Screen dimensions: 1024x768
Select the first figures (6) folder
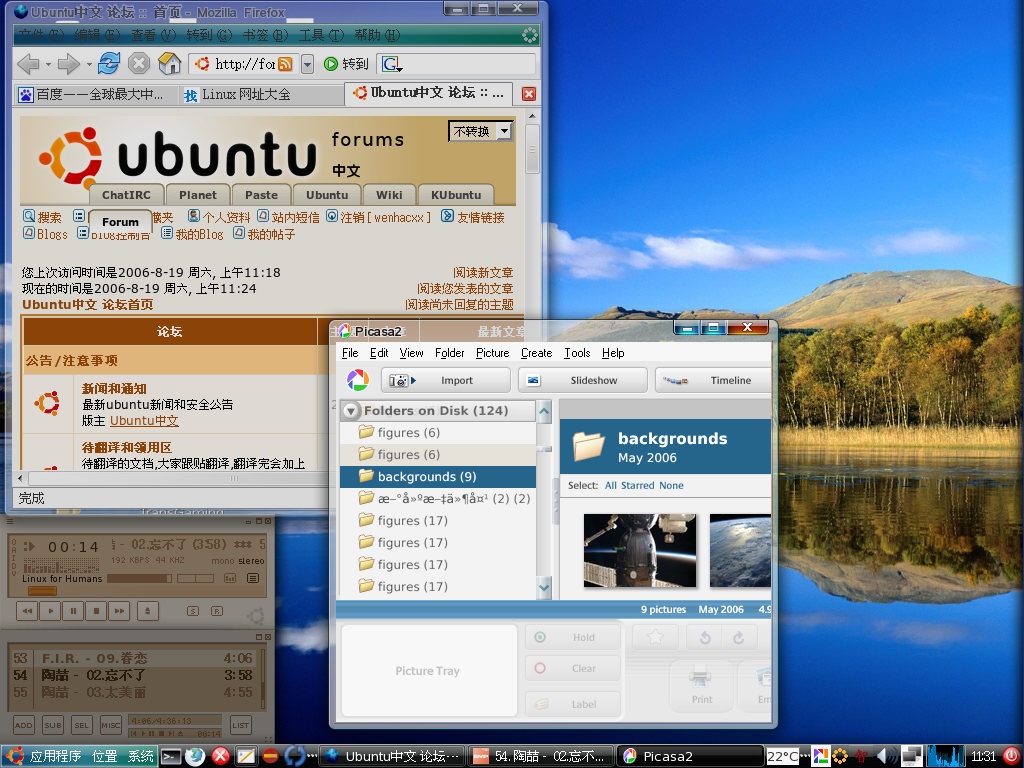(438, 432)
